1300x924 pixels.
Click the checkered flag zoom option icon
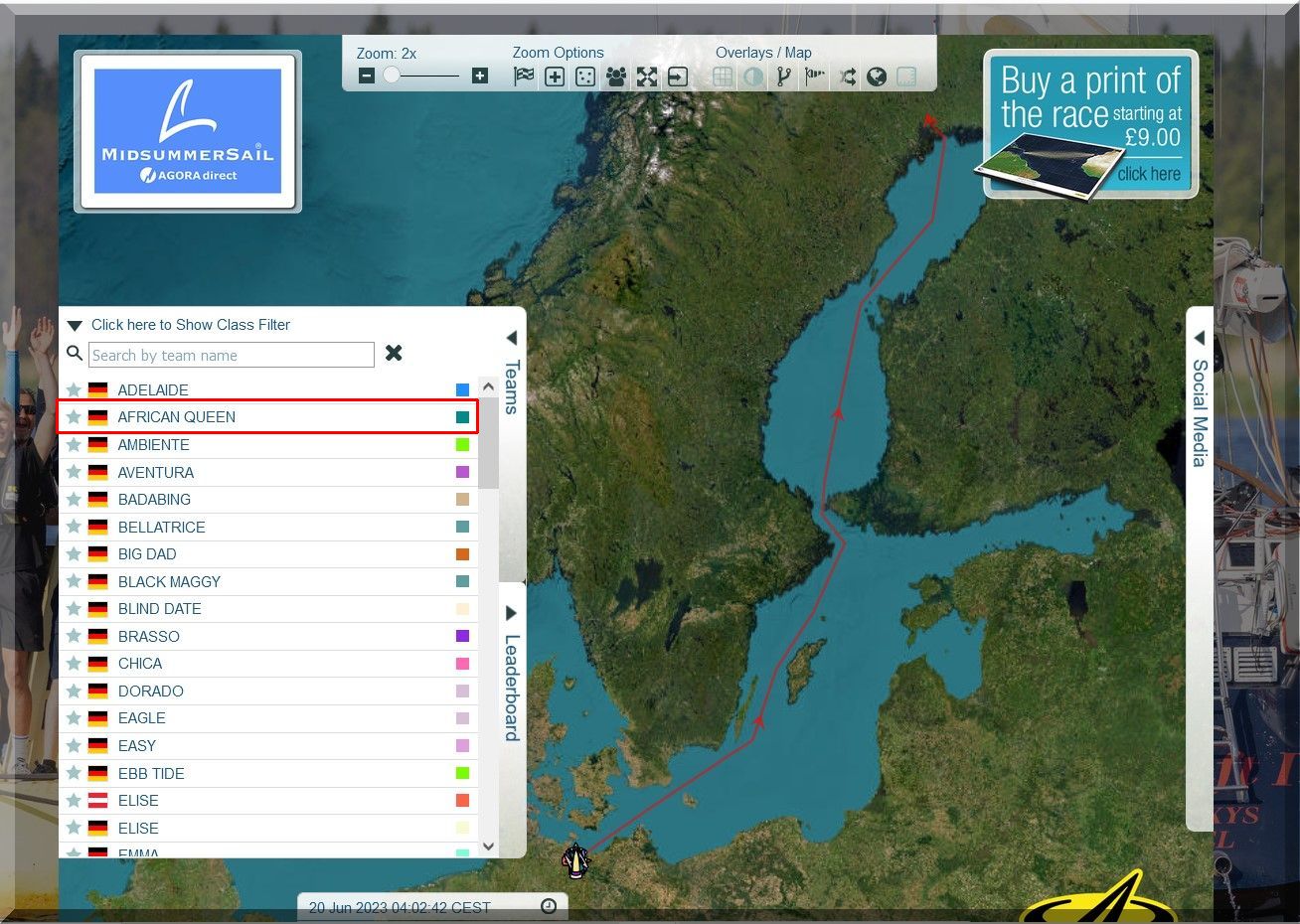(524, 77)
